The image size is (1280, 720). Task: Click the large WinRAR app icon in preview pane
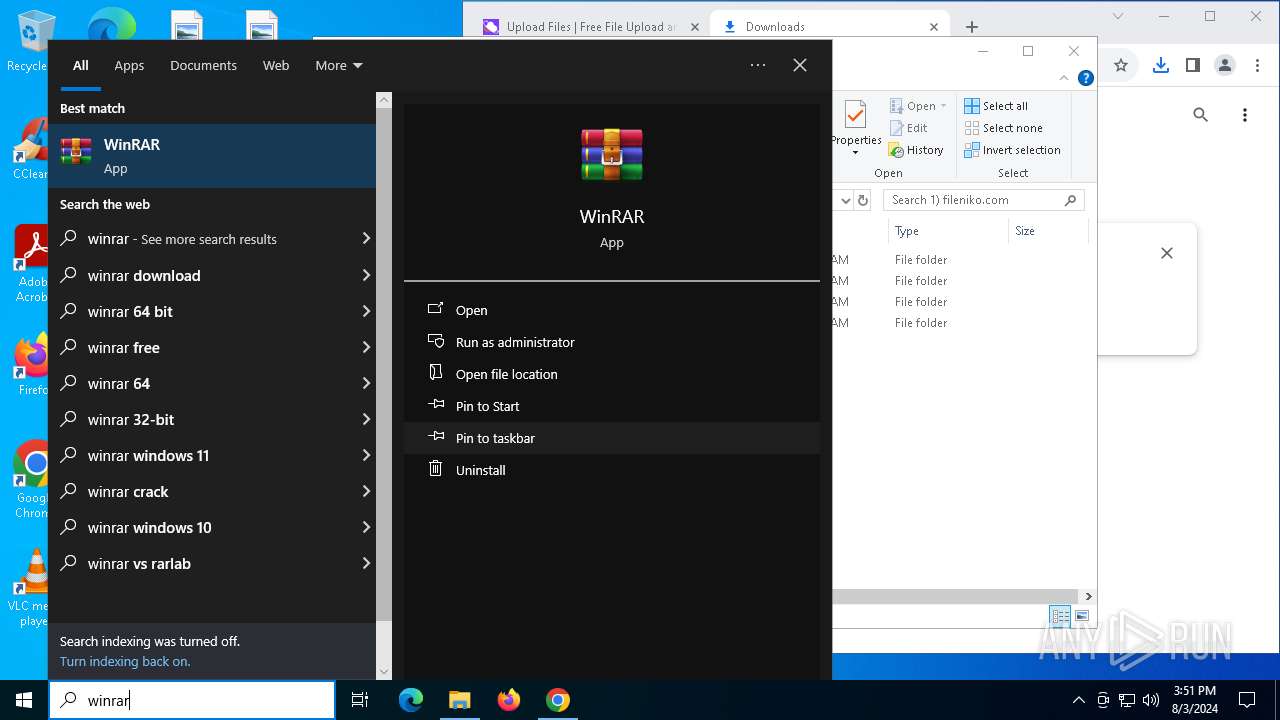(x=612, y=155)
